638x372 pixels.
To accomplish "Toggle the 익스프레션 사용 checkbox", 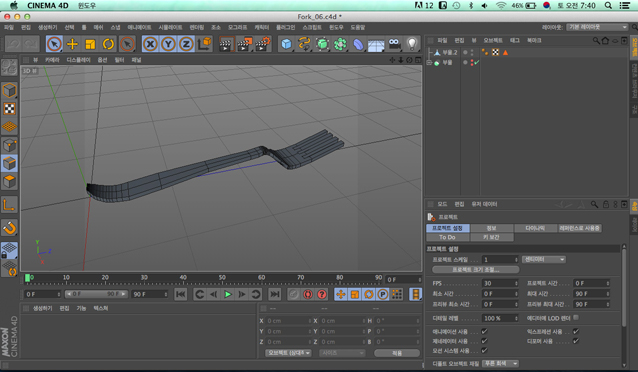I will [x=576, y=331].
